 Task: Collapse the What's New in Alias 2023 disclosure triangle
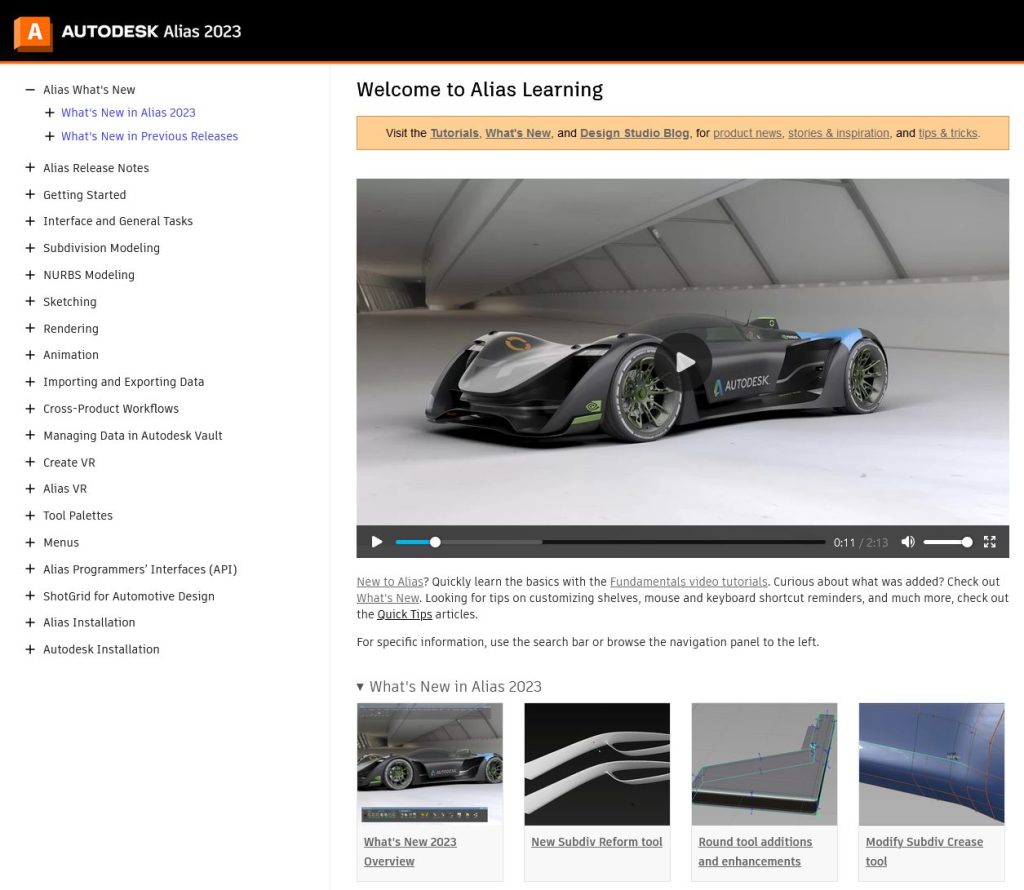click(x=360, y=687)
